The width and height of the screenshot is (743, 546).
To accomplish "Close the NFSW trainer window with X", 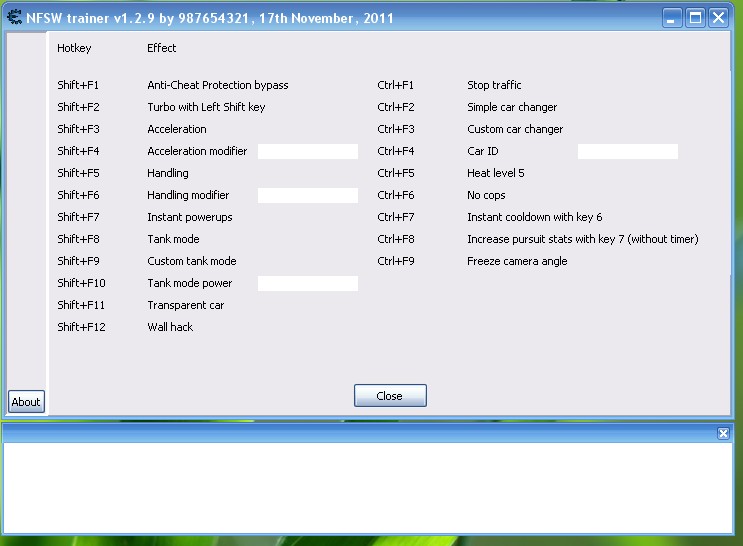I will point(718,18).
